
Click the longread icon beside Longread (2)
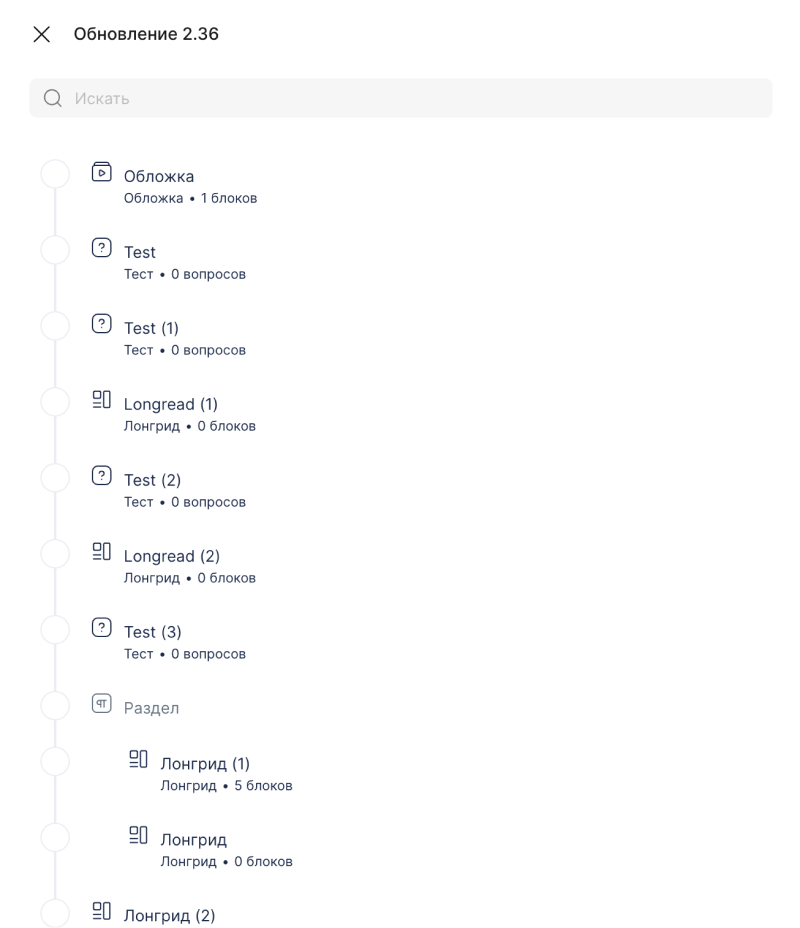tap(101, 552)
